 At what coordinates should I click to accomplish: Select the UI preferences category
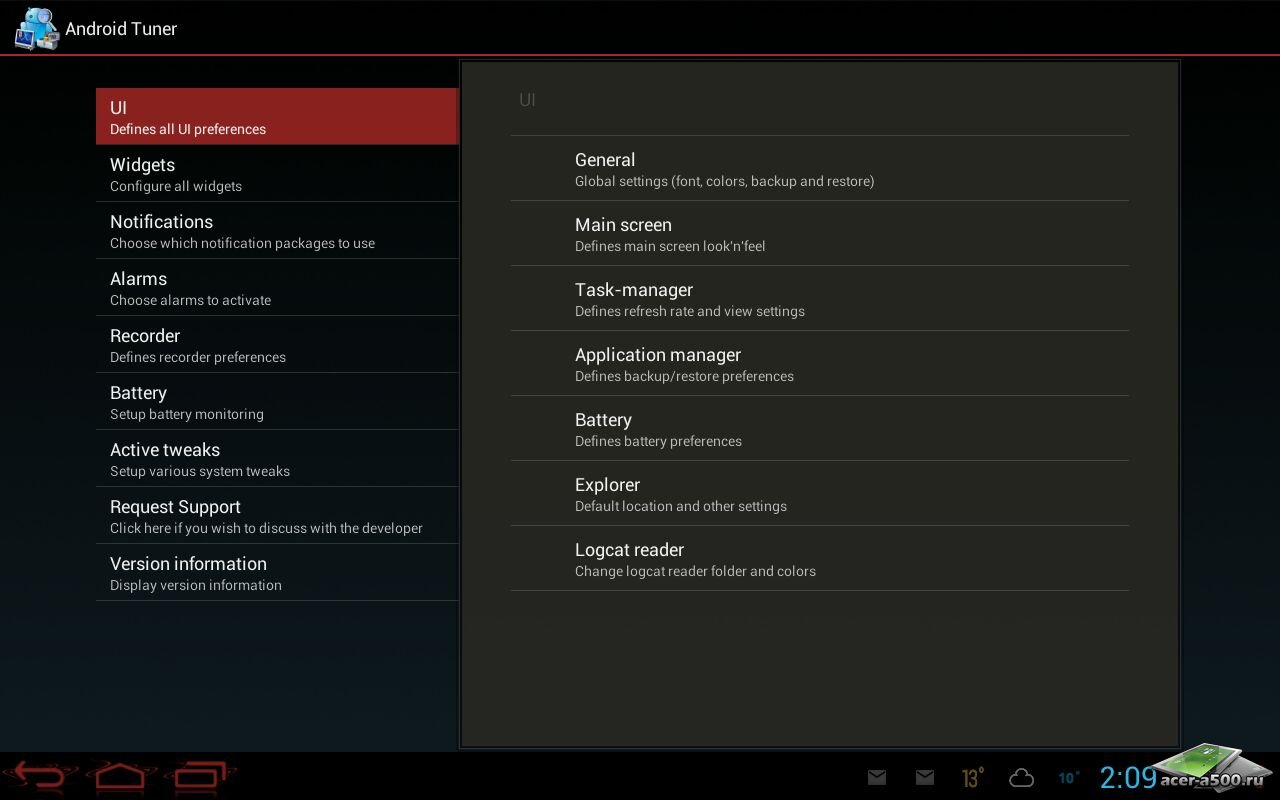pos(277,117)
